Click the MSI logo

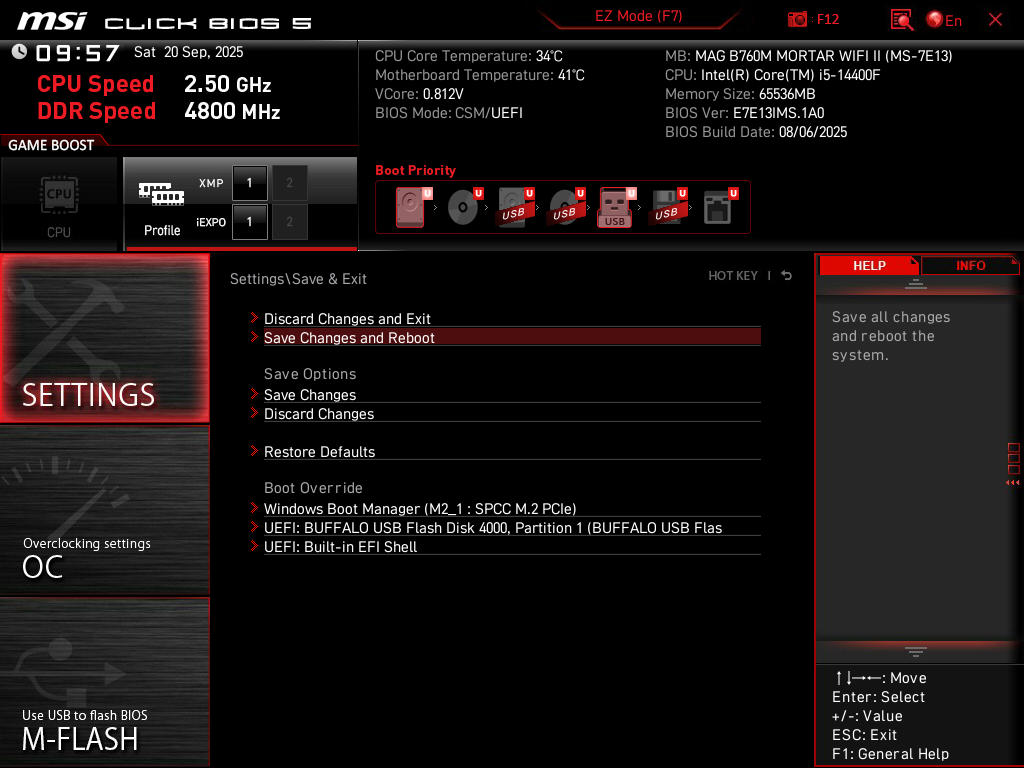(x=52, y=22)
